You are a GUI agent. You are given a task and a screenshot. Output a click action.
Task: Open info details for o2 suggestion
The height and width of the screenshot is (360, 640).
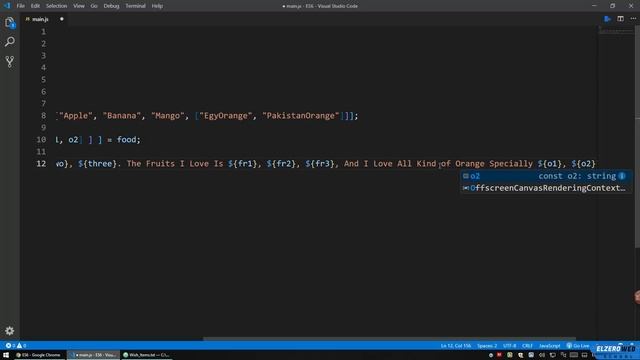point(622,176)
